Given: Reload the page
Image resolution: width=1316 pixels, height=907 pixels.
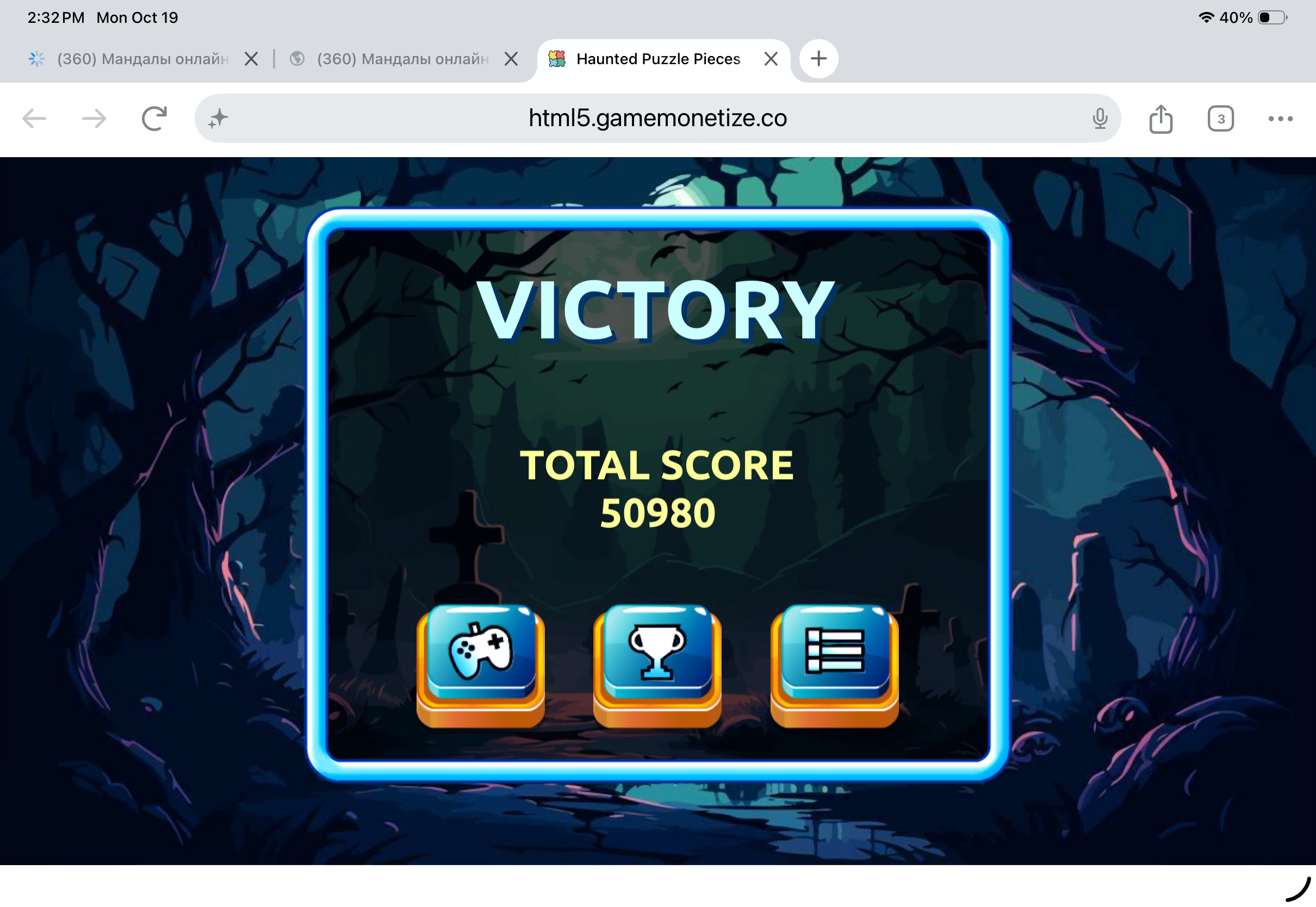Looking at the screenshot, I should [154, 118].
